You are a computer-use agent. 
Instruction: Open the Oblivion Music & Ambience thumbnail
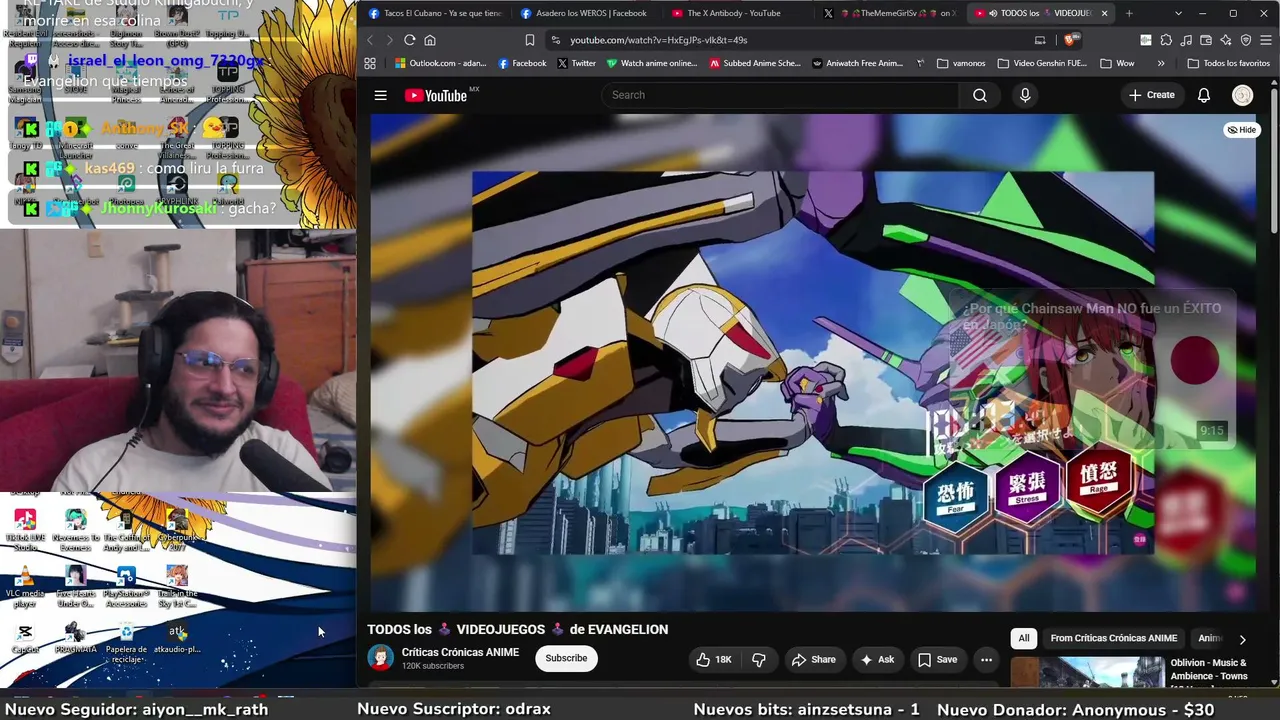coord(1087,672)
